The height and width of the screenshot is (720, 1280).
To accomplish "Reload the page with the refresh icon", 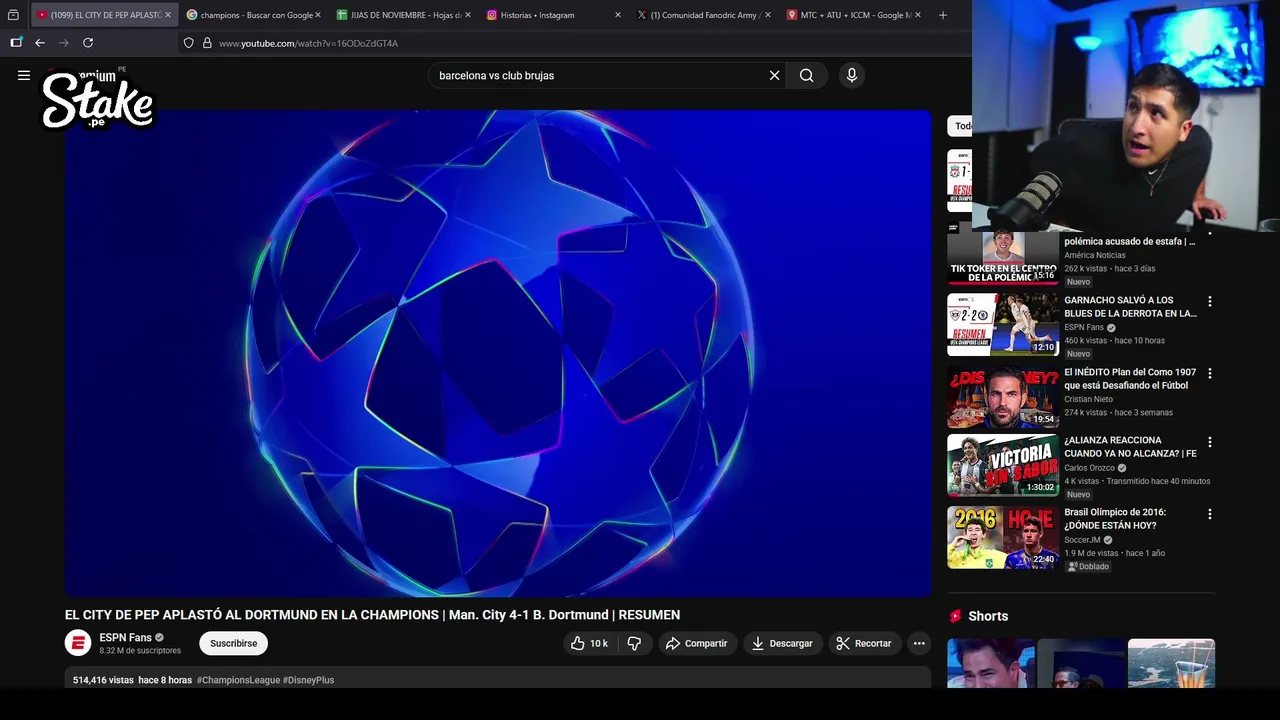I will click(x=88, y=43).
